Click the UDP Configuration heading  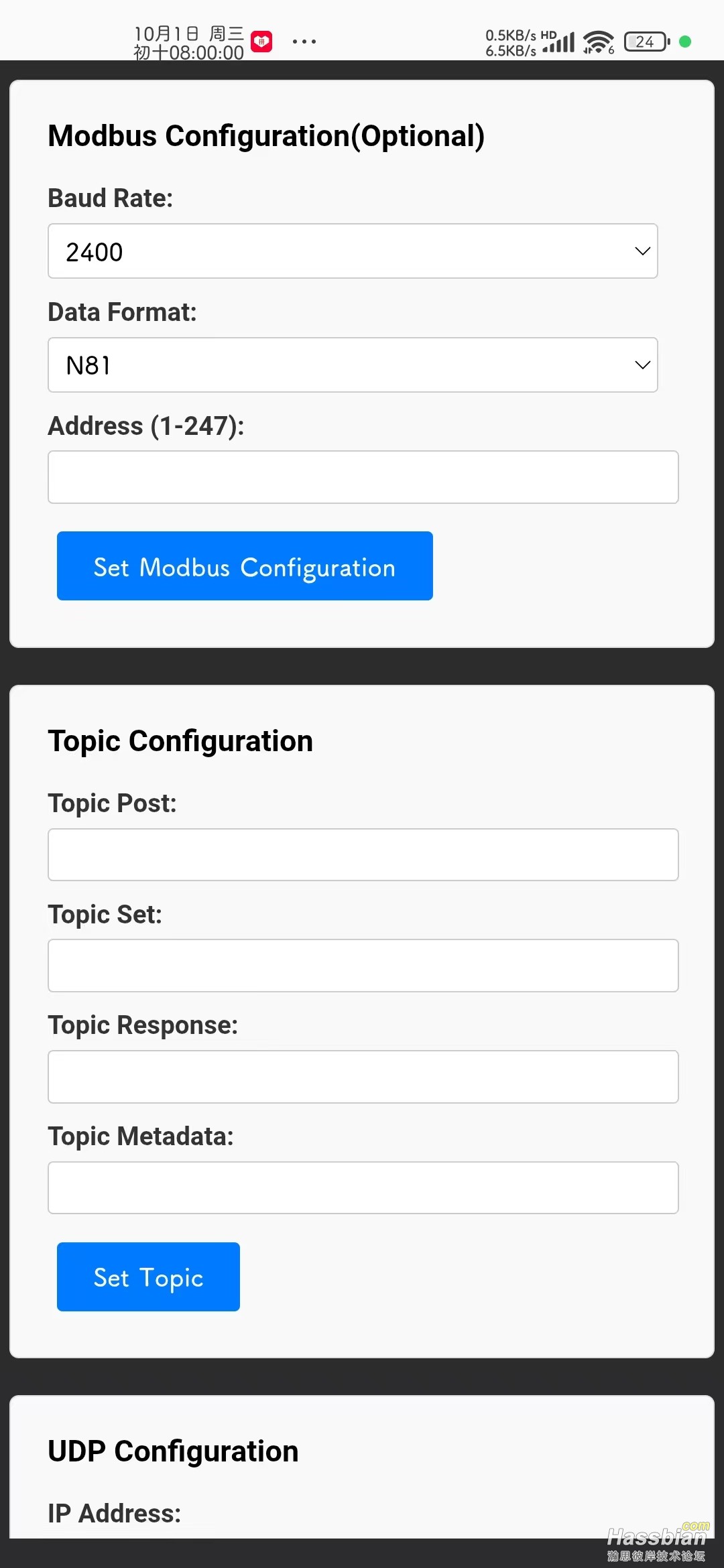point(173,1451)
